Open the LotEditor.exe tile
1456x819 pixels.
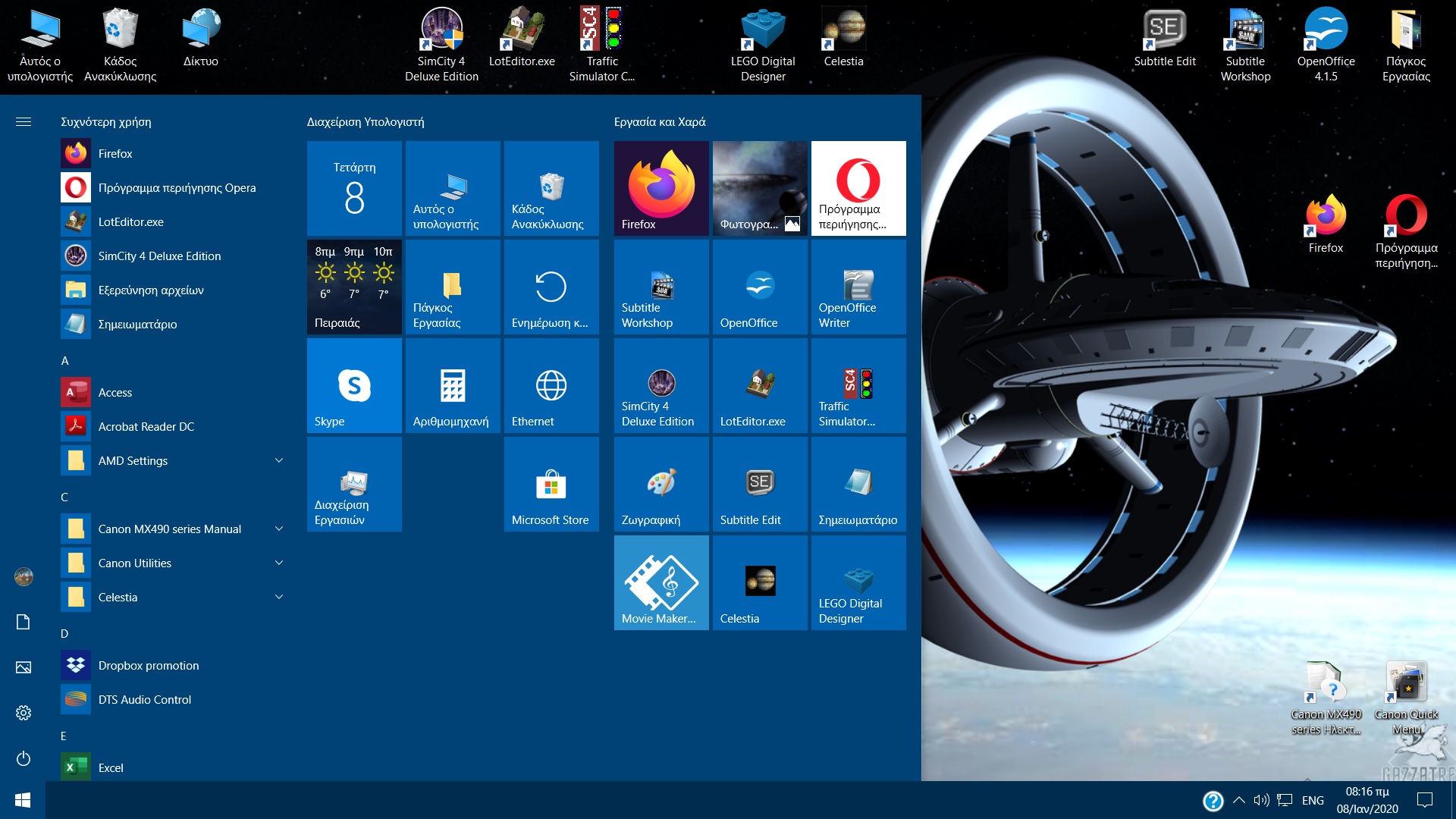[x=760, y=385]
